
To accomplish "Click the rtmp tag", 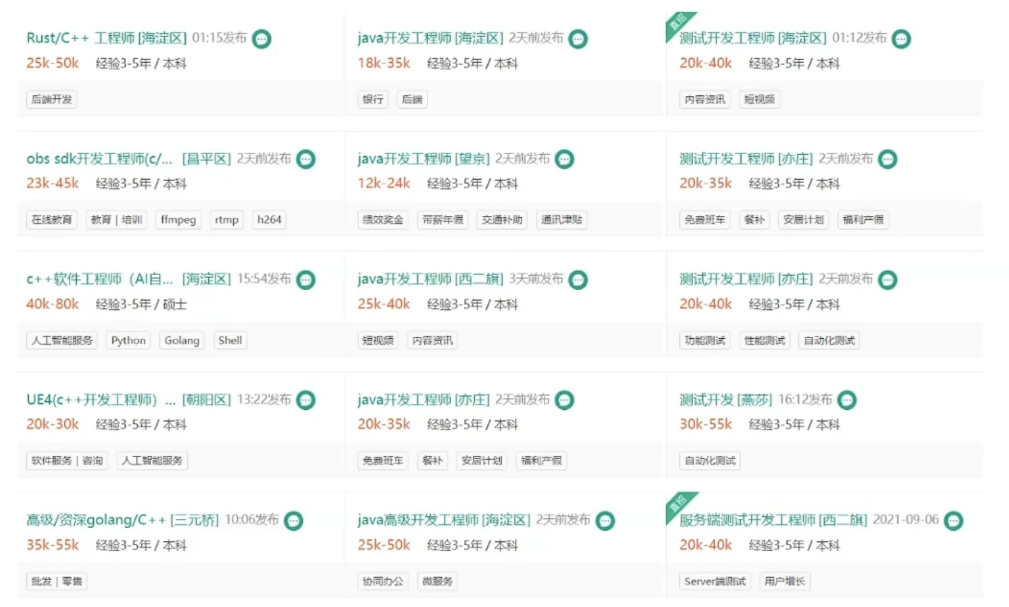I will click(227, 219).
